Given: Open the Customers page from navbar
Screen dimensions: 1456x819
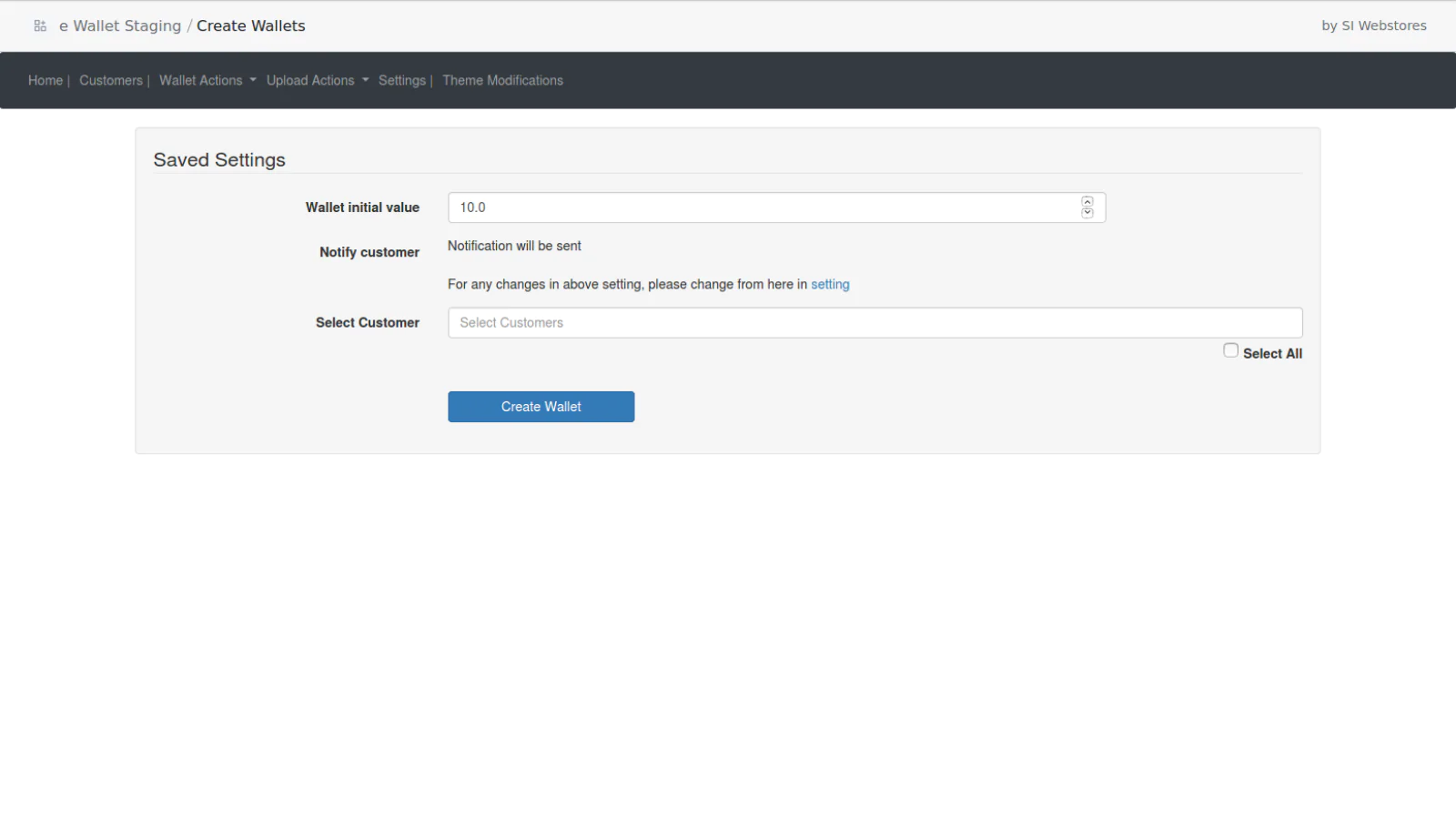Looking at the screenshot, I should tap(111, 81).
